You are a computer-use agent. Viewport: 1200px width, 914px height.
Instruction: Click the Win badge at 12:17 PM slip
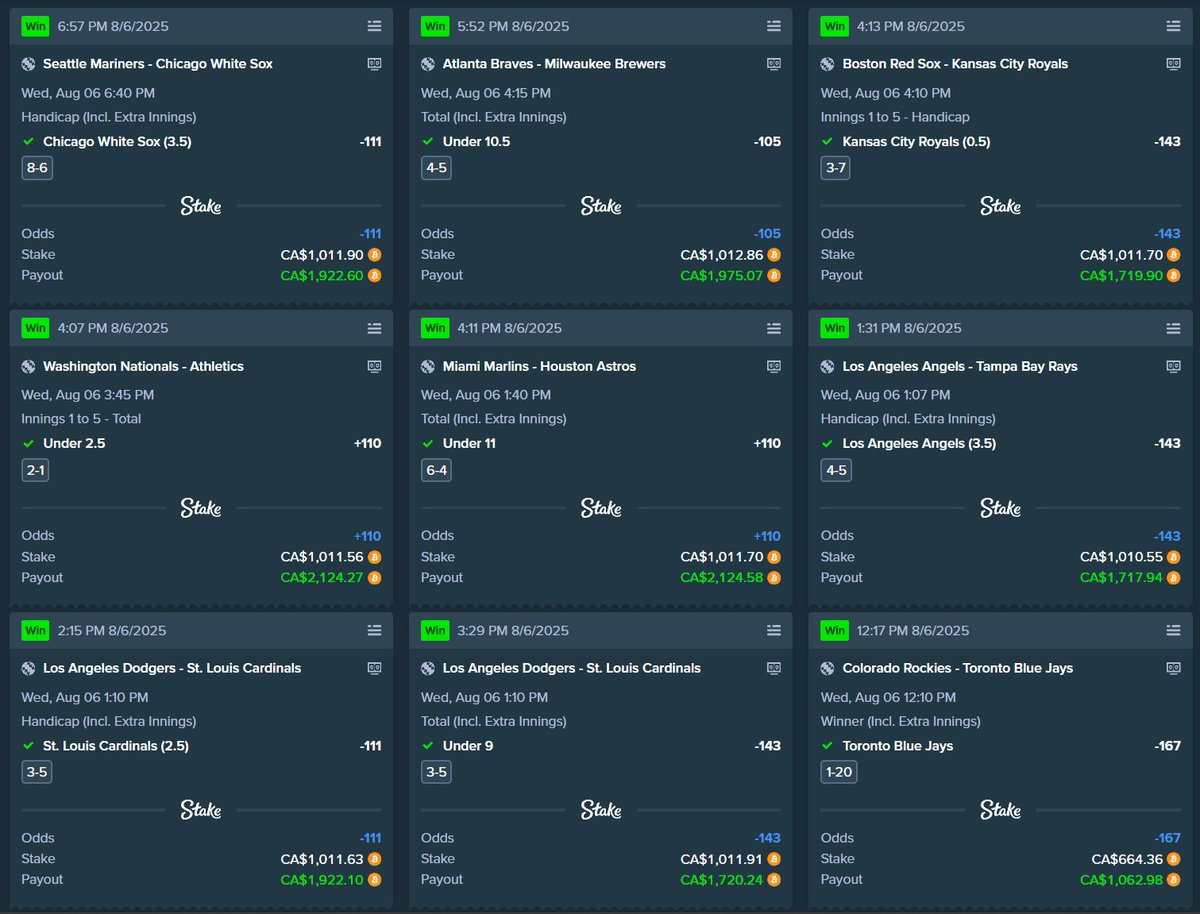836,630
